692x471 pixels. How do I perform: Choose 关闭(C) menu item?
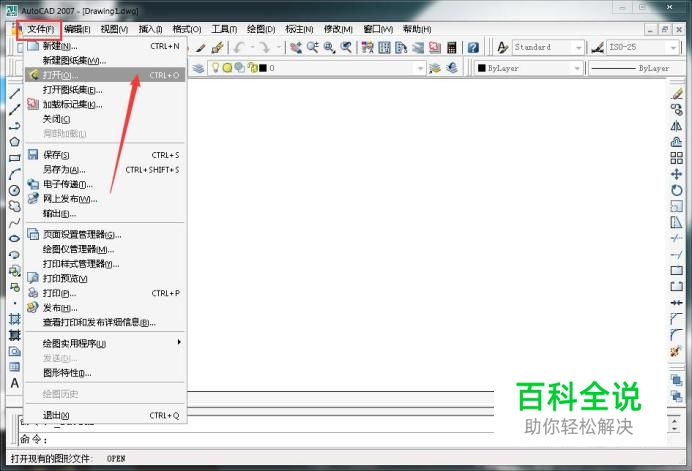tap(105, 119)
